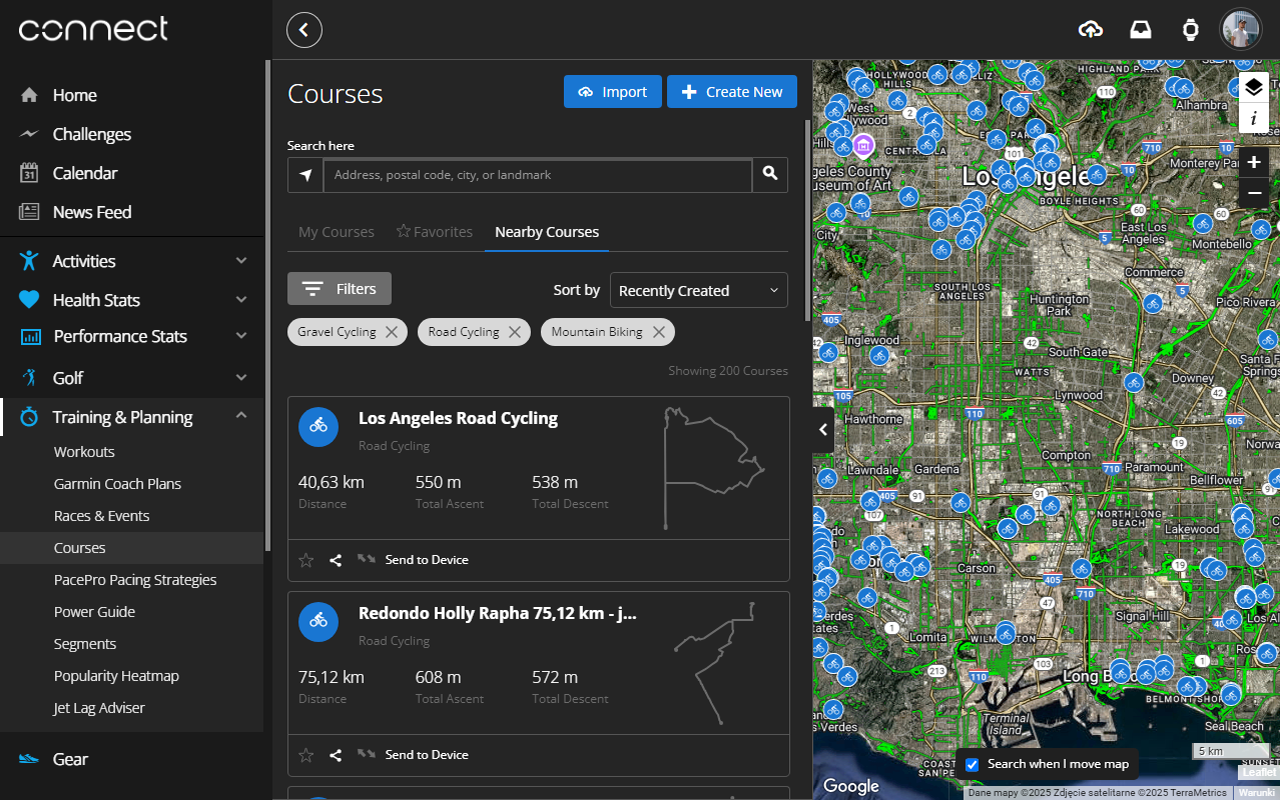Open the Sort by Recently Created dropdown

coord(699,290)
